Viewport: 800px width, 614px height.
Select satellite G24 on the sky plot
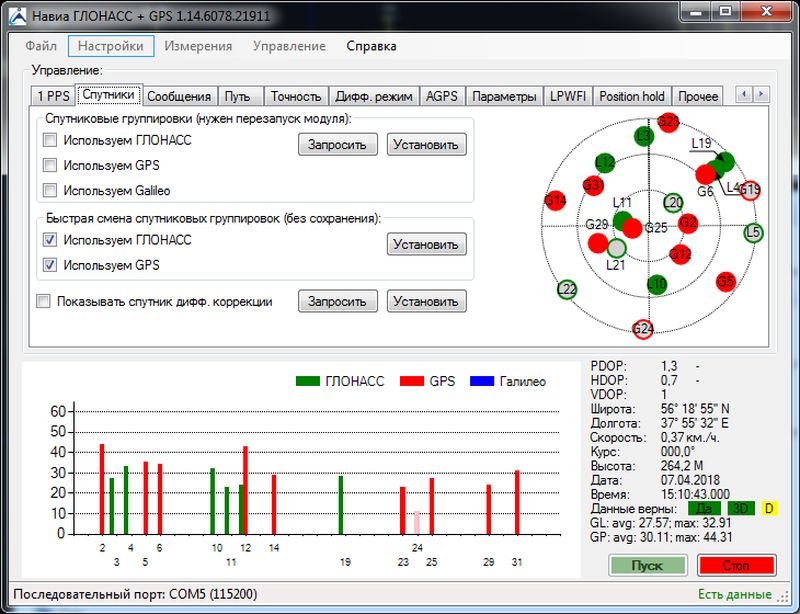(x=643, y=329)
